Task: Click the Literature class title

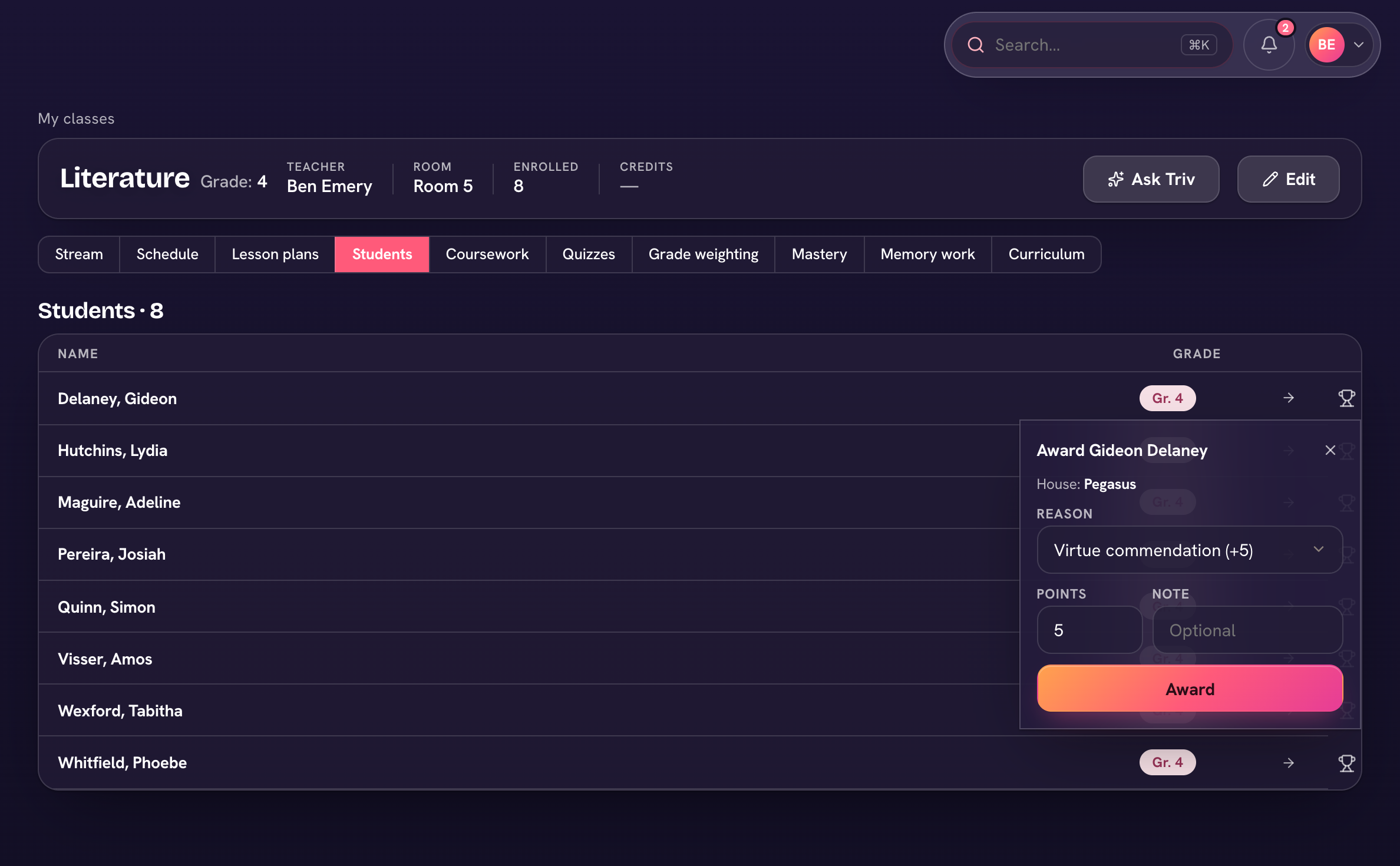Action: pos(125,178)
